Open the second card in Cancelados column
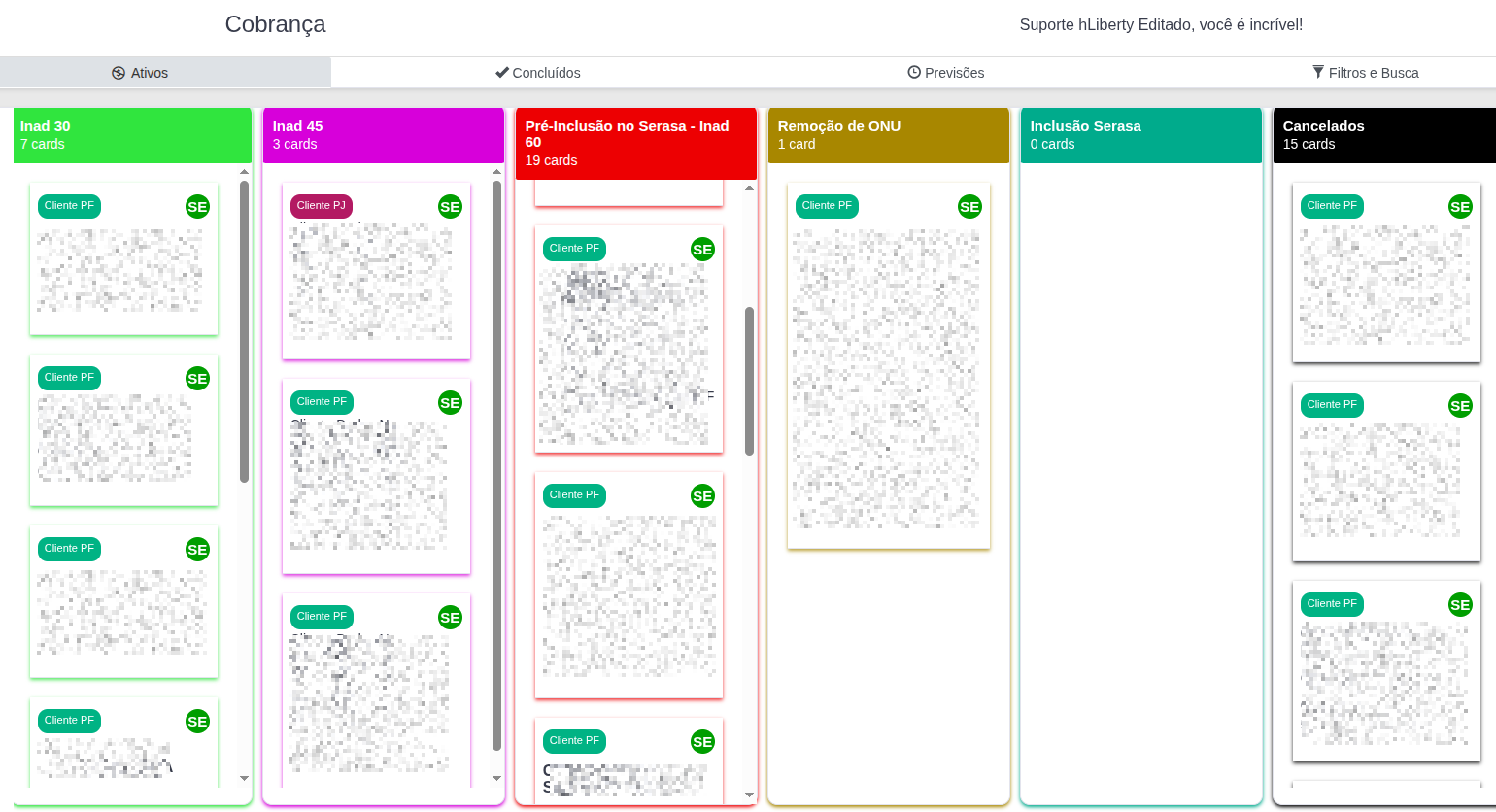This screenshot has height=812, width=1496. 1385,471
